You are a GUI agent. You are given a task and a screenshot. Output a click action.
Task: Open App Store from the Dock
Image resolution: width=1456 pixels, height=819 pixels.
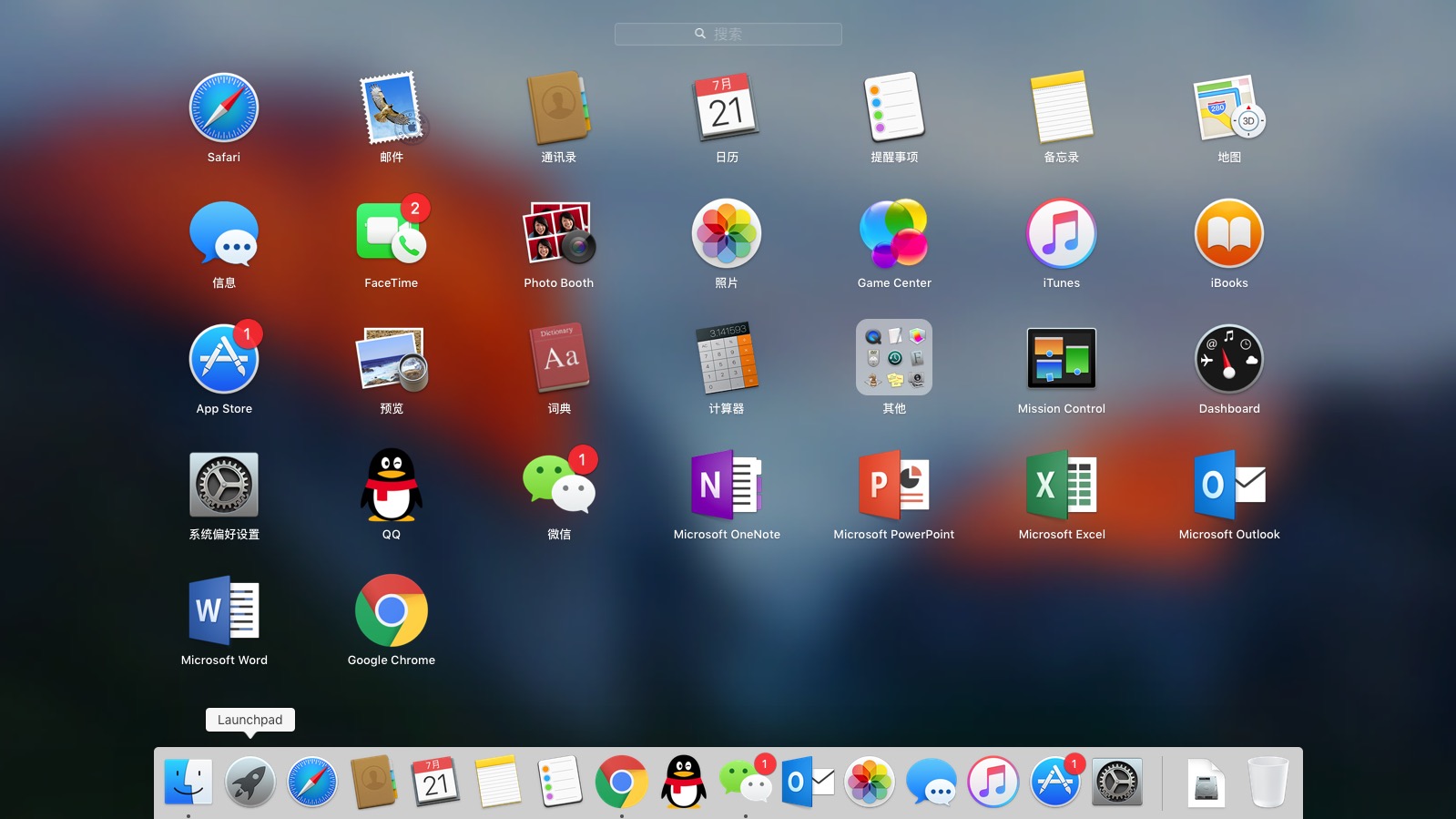pyautogui.click(x=1055, y=782)
